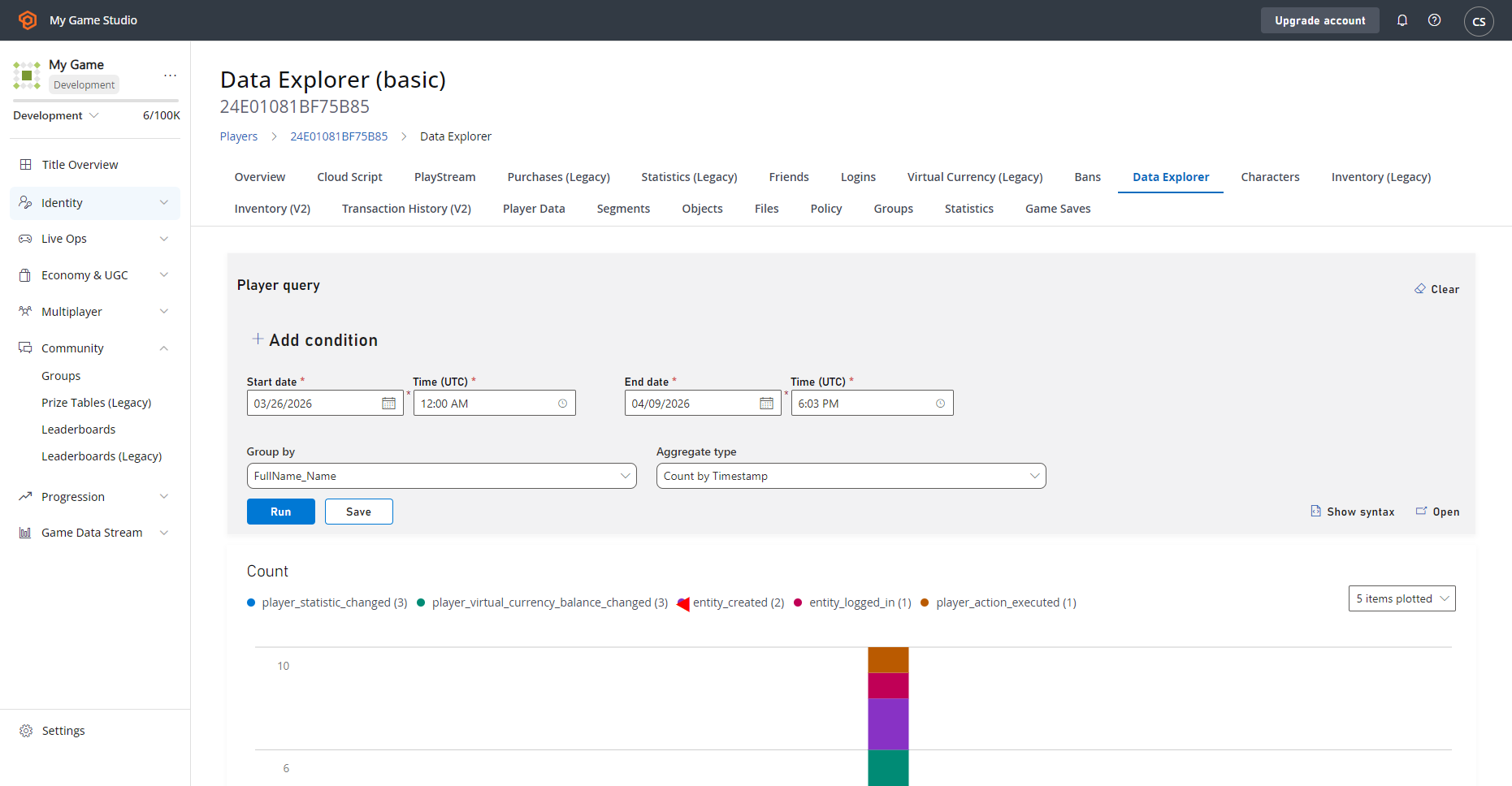Toggle player_virtual_currency_balance_changed legend series
This screenshot has width=1512, height=786.
coord(542,602)
